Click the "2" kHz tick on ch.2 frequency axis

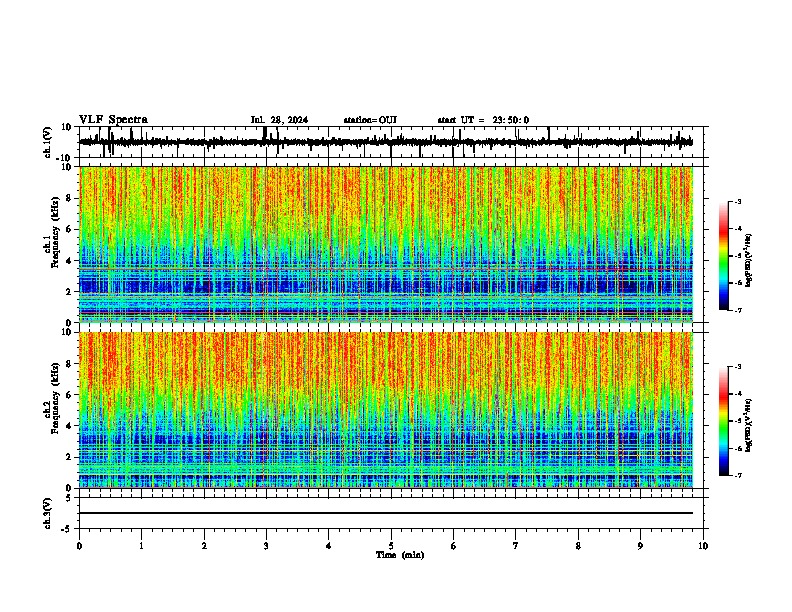click(x=69, y=457)
